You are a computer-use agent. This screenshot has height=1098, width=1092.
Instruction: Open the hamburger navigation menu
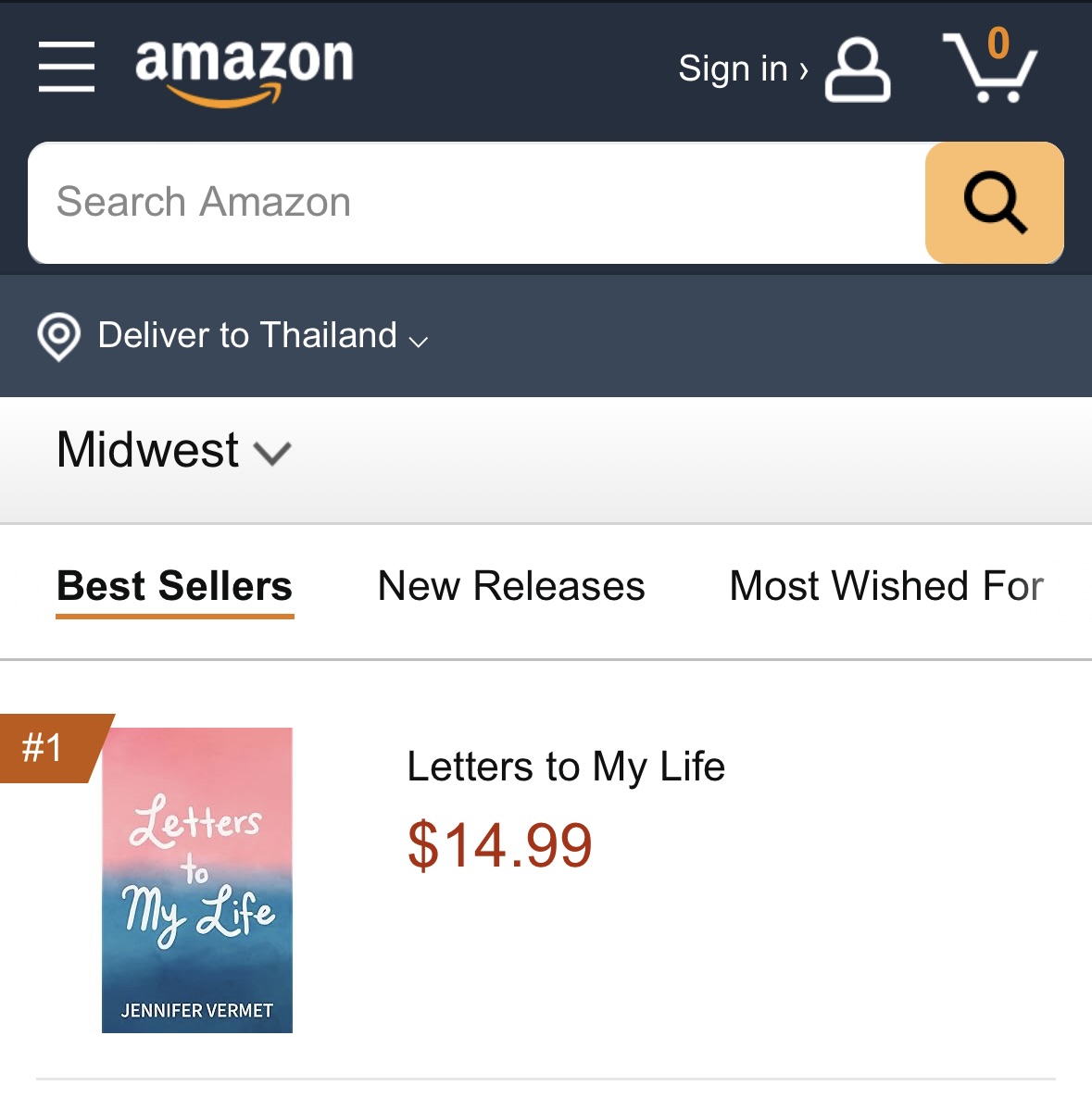click(x=67, y=67)
